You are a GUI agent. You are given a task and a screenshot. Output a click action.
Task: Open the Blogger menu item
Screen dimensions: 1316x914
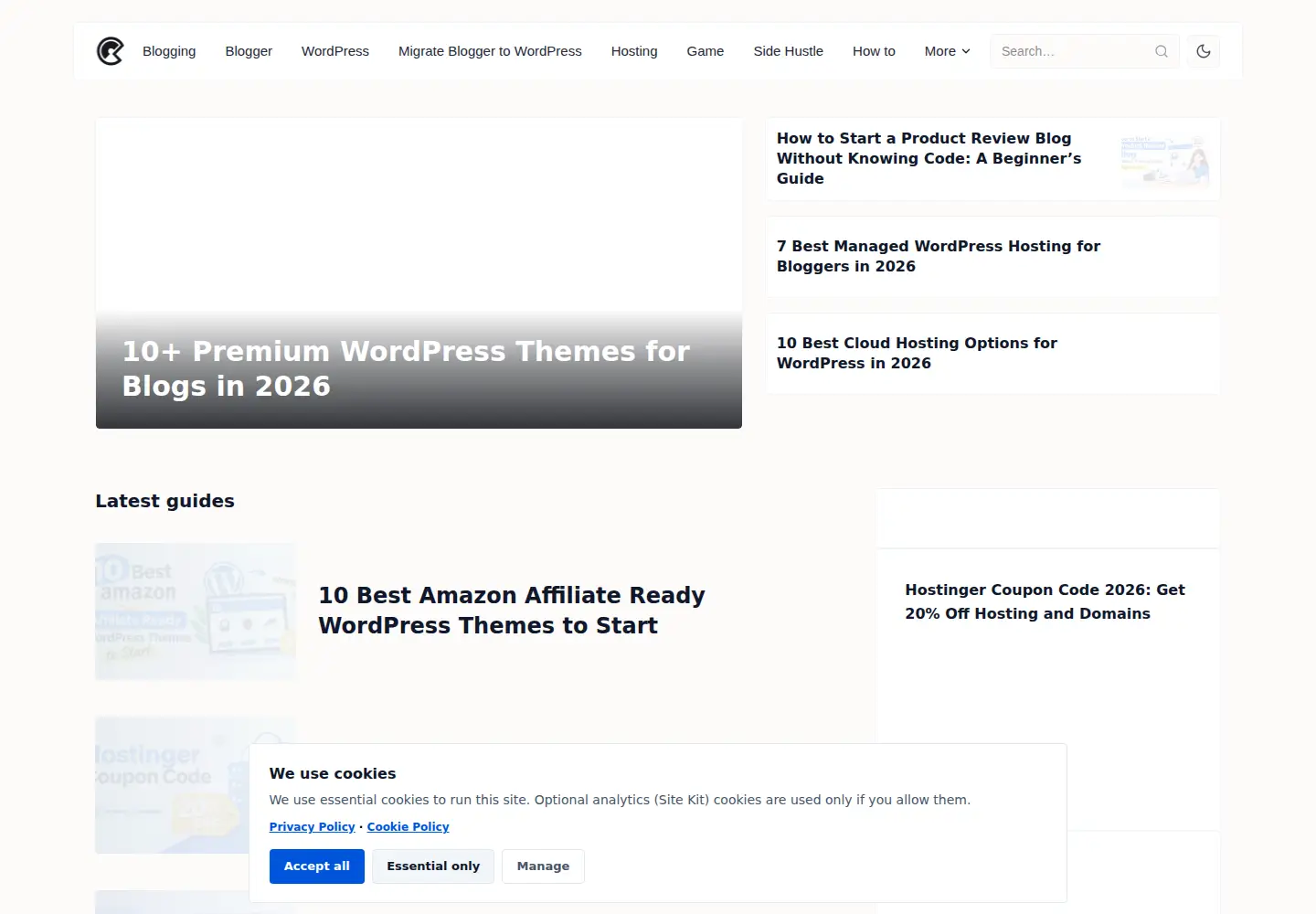click(x=249, y=51)
